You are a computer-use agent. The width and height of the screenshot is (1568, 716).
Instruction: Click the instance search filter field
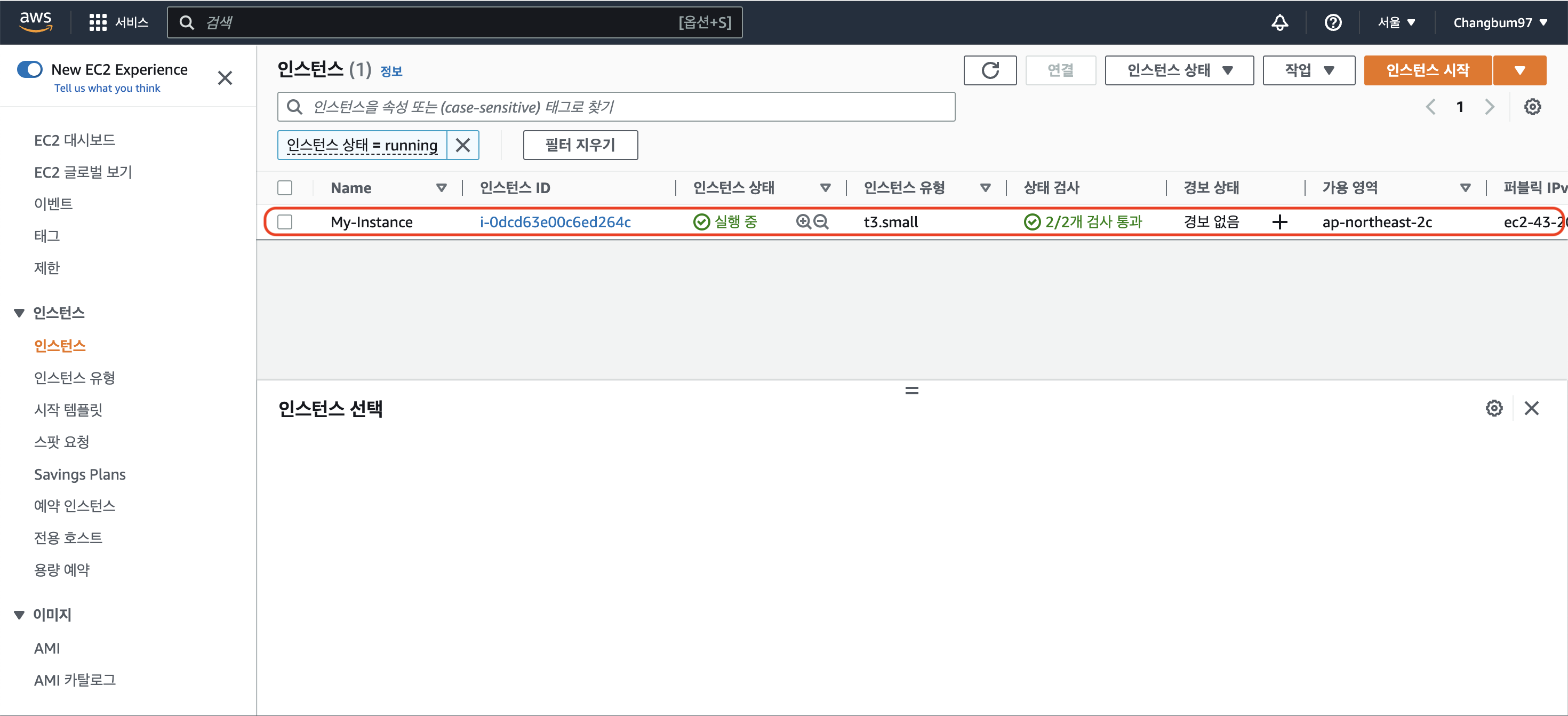[x=615, y=107]
